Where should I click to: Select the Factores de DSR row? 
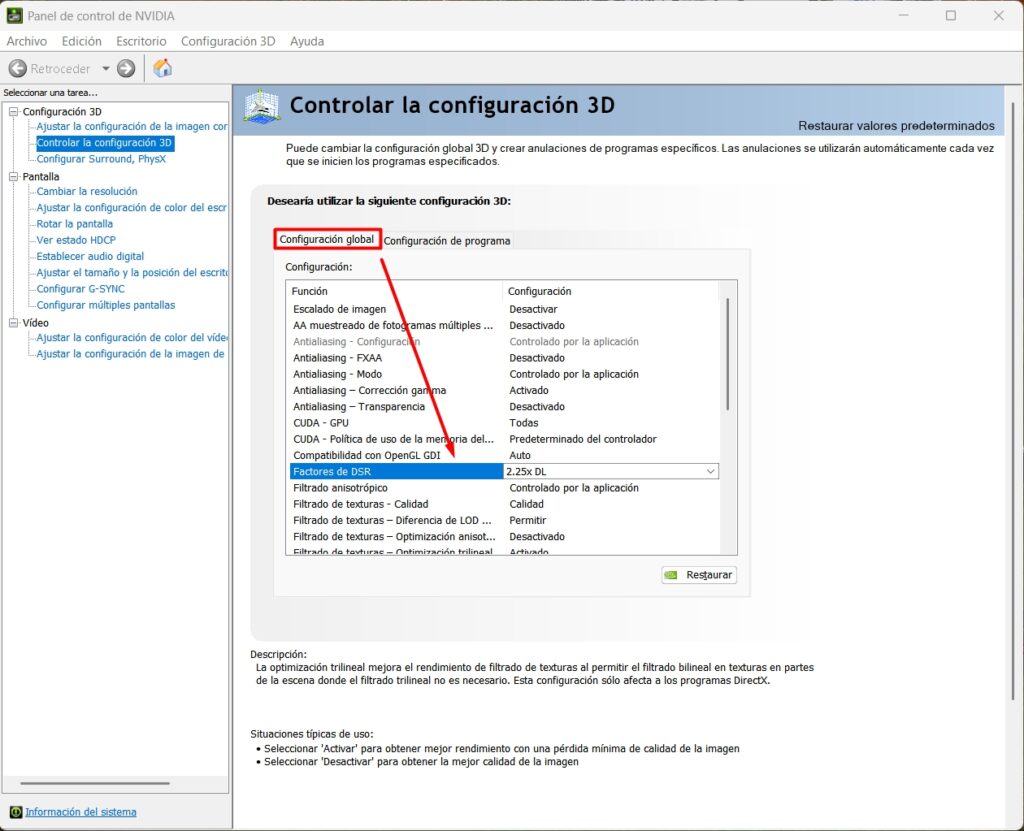click(504, 471)
